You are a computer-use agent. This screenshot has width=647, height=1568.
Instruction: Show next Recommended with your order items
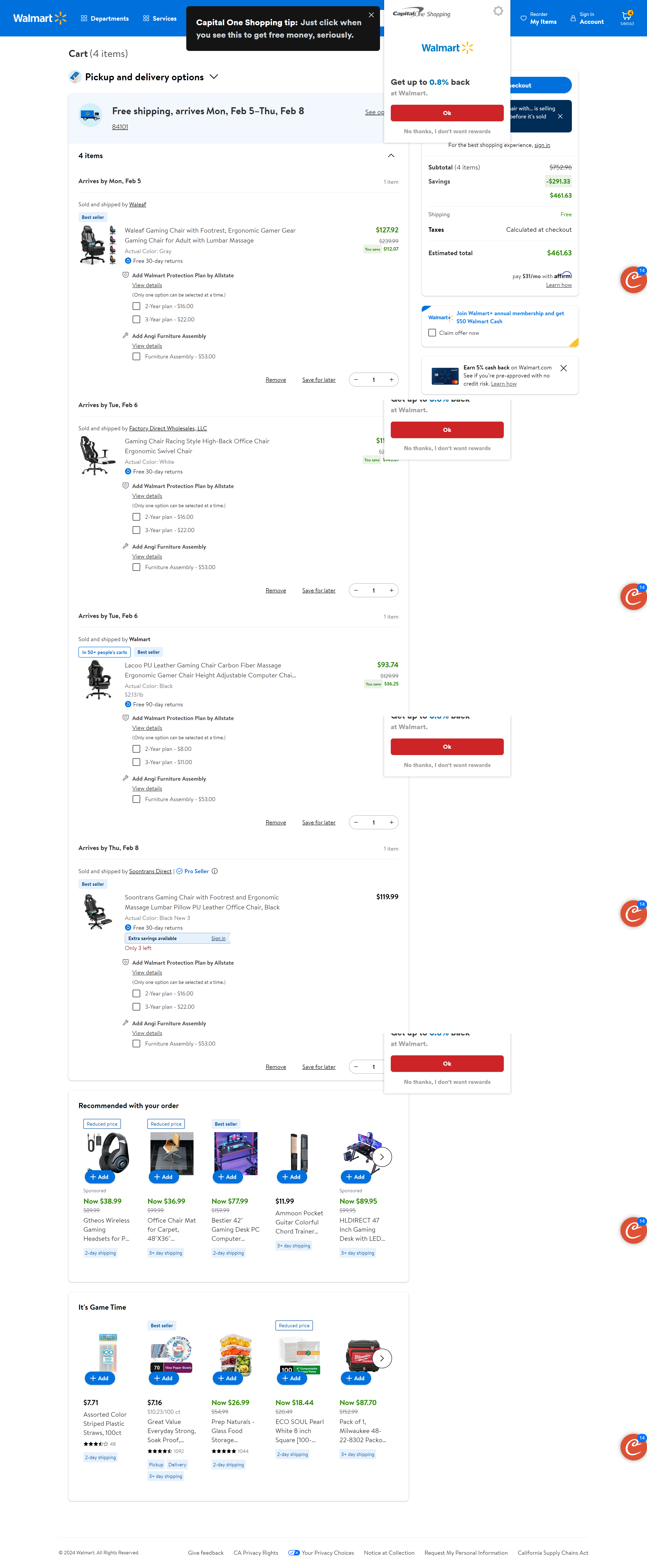click(x=382, y=1157)
